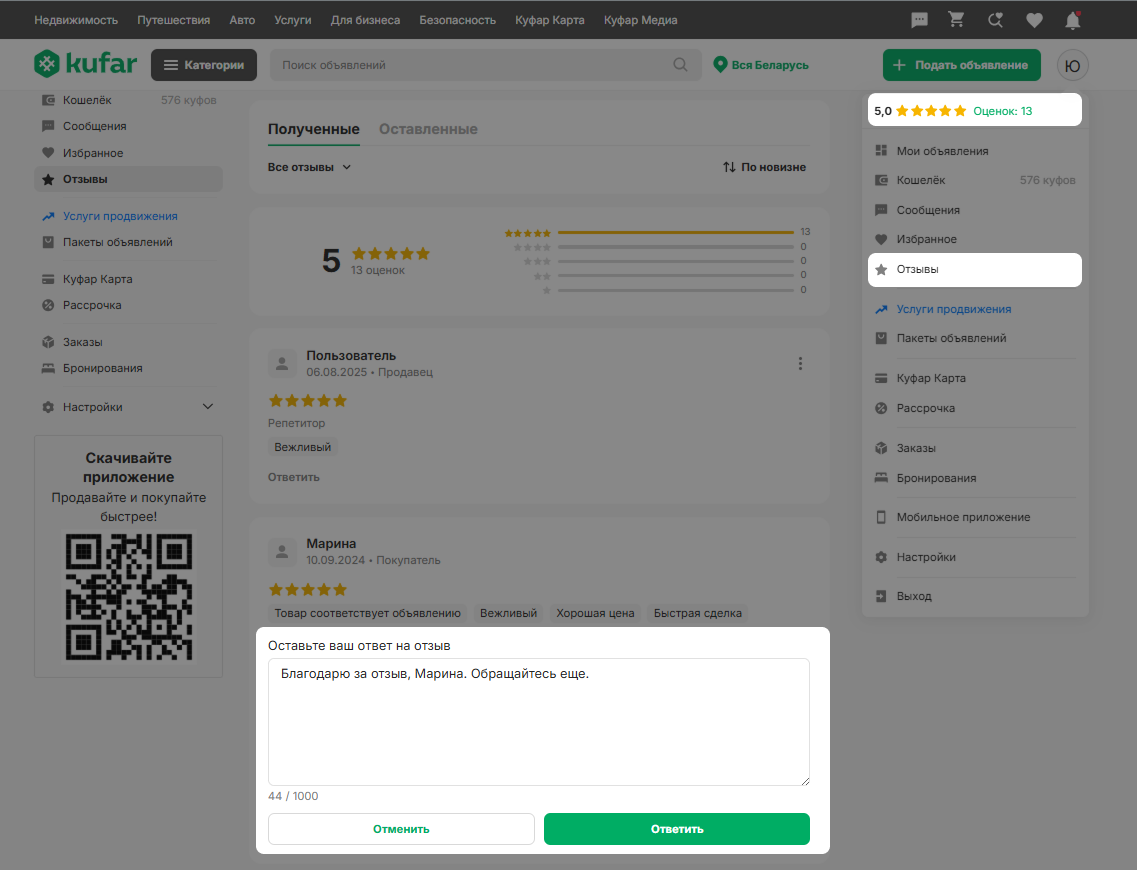The width and height of the screenshot is (1137, 870).
Task: Select Отзывы in left sidebar
Action: [x=128, y=179]
